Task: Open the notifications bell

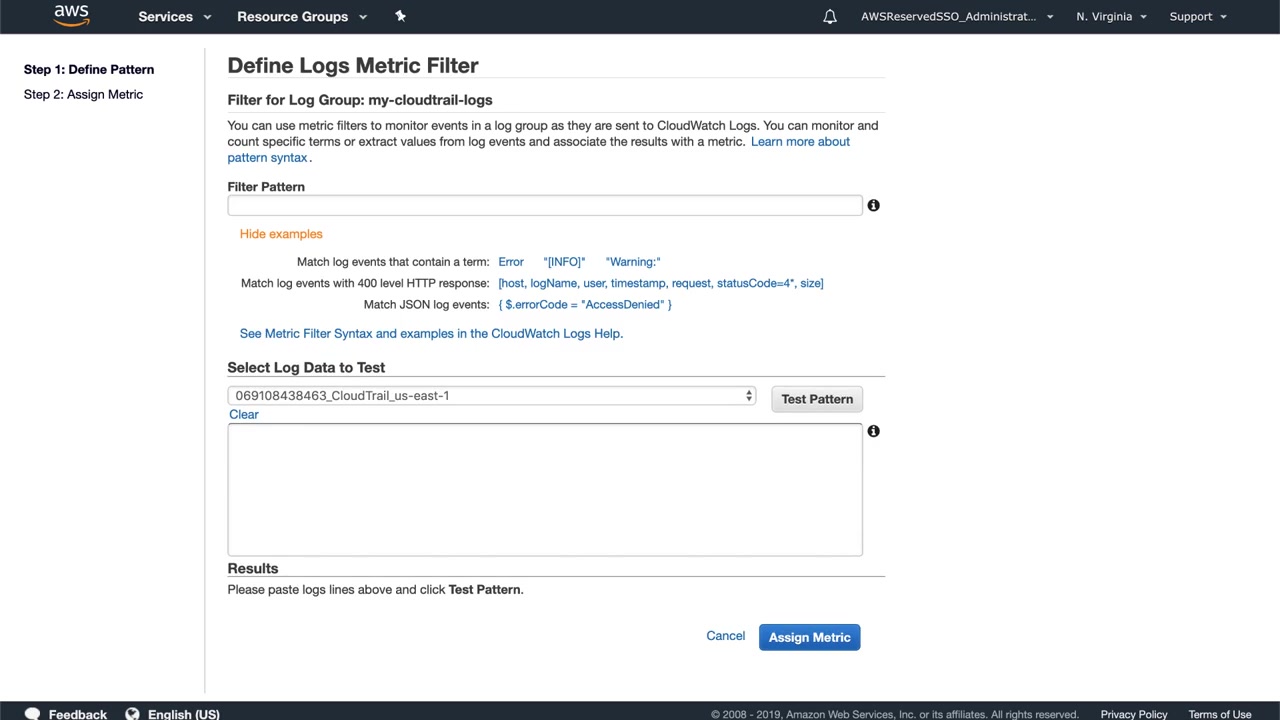Action: coord(829,17)
